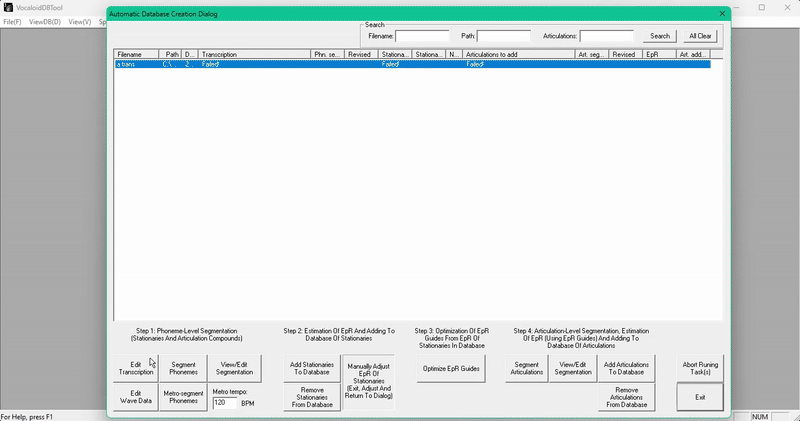Click the Phn. se... column header
Screen dimensions: 800x421
[328, 54]
